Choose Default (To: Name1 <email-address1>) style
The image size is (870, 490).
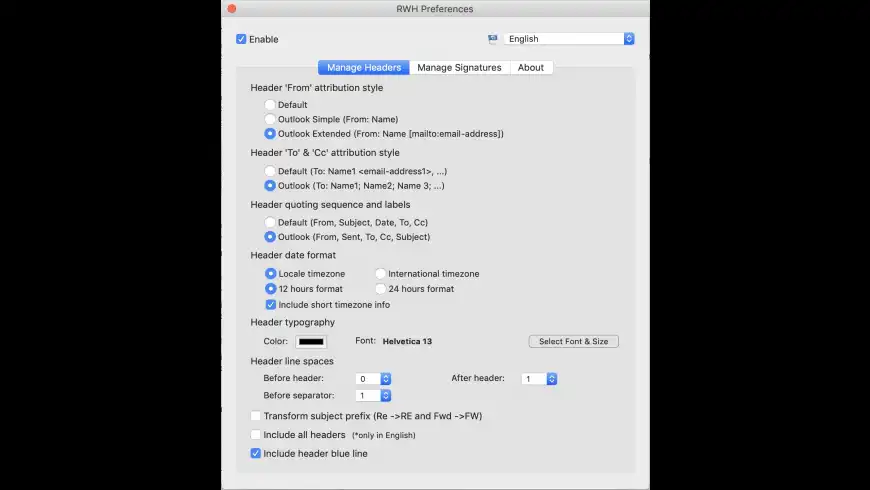pyautogui.click(x=270, y=171)
